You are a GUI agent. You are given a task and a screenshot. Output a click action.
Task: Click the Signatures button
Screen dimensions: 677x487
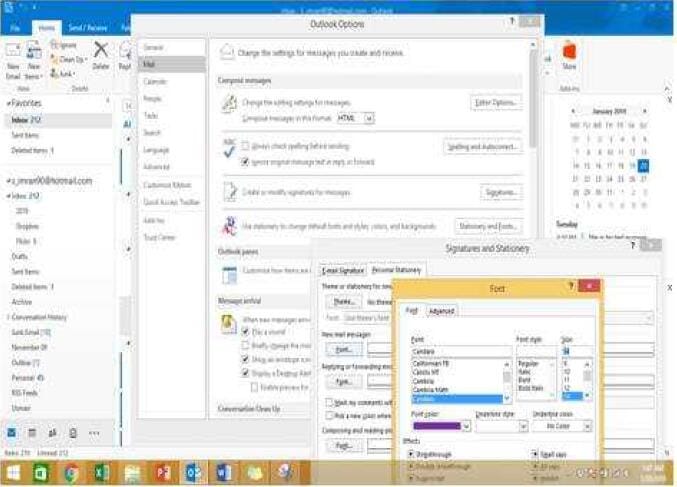[501, 192]
